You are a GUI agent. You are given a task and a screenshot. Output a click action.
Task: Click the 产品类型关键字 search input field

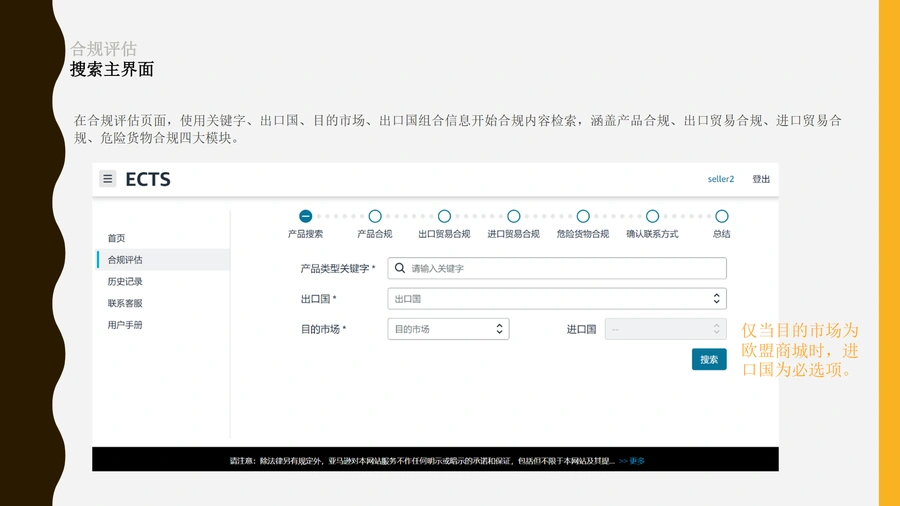[x=557, y=268]
